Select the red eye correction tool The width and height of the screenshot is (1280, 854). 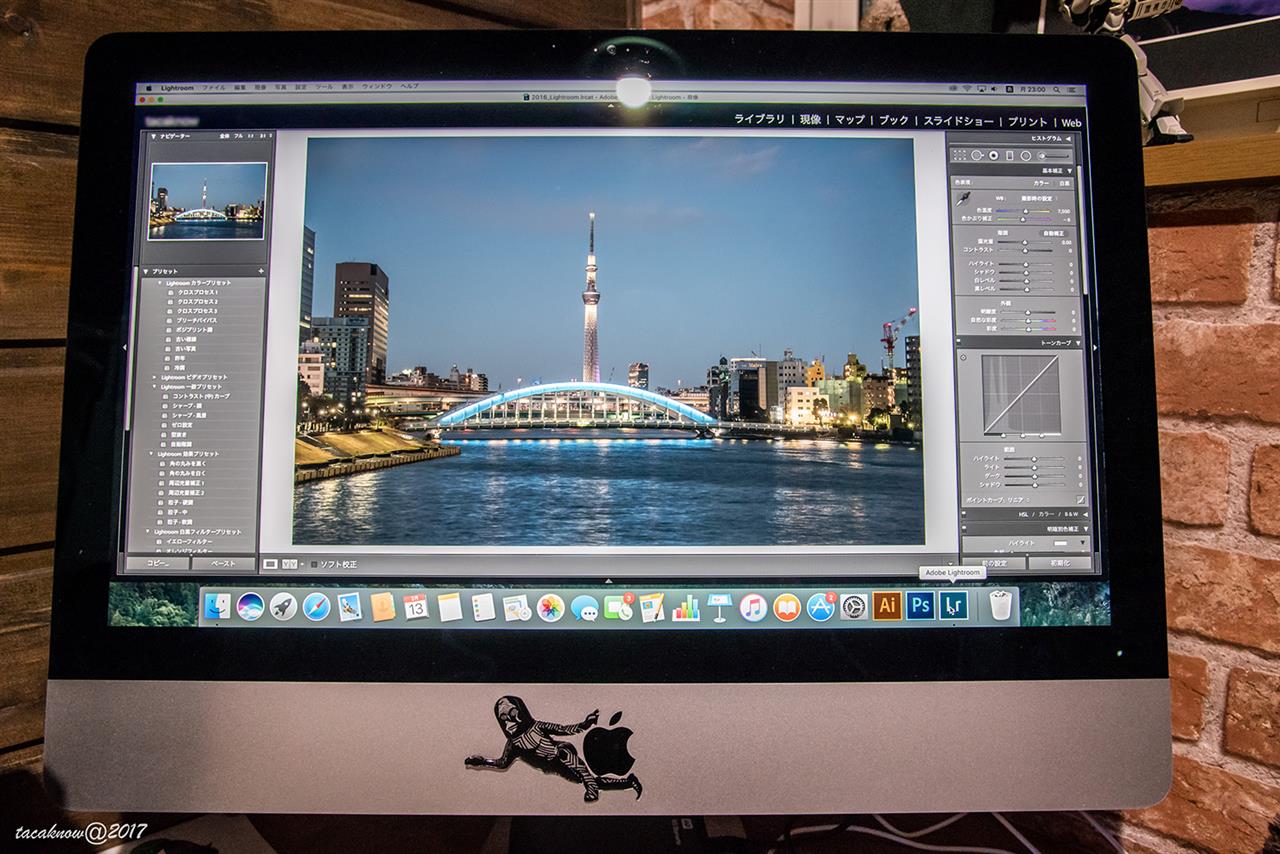[x=993, y=155]
